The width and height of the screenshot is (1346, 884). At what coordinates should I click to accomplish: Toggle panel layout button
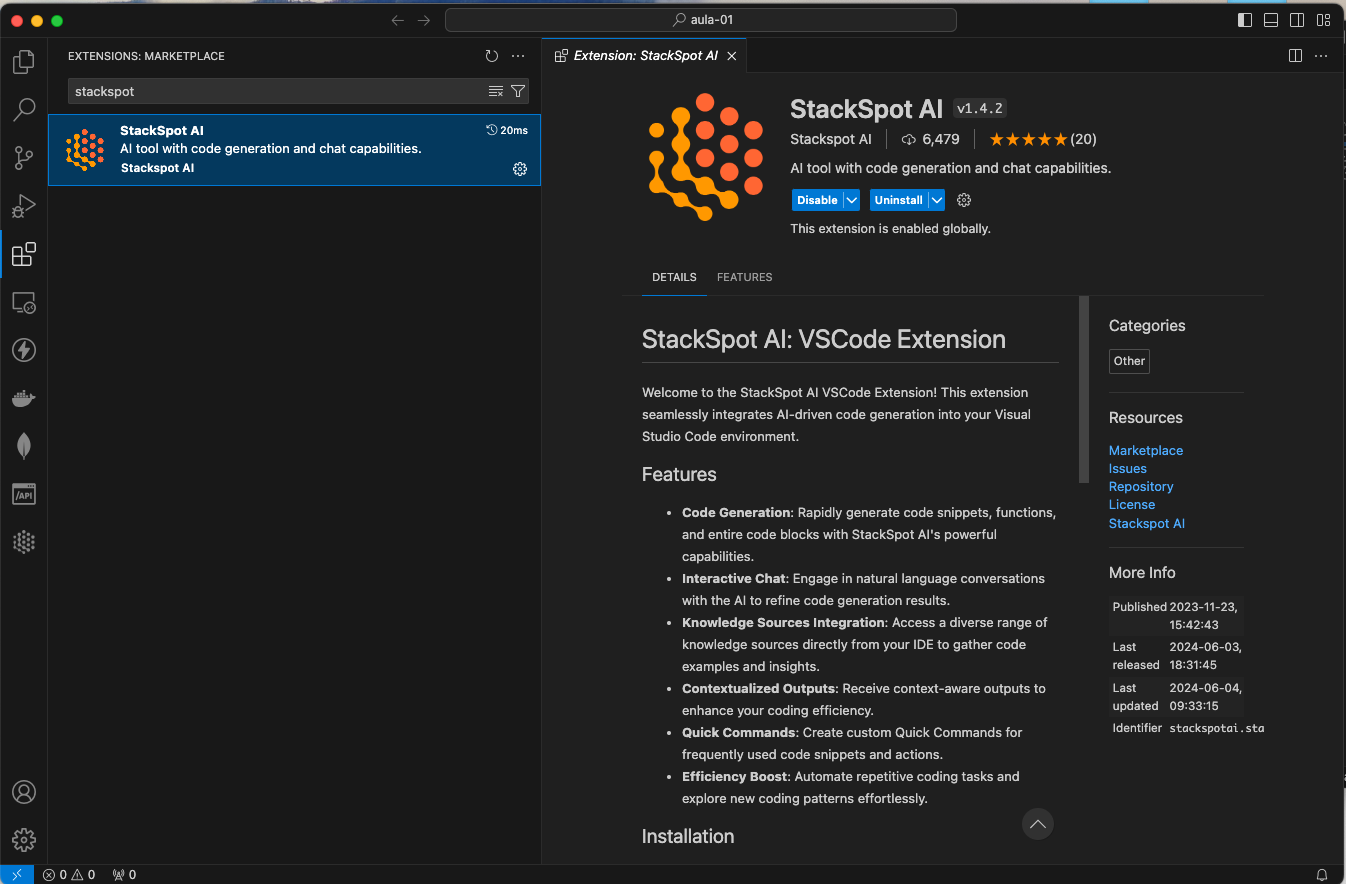[x=1271, y=20]
